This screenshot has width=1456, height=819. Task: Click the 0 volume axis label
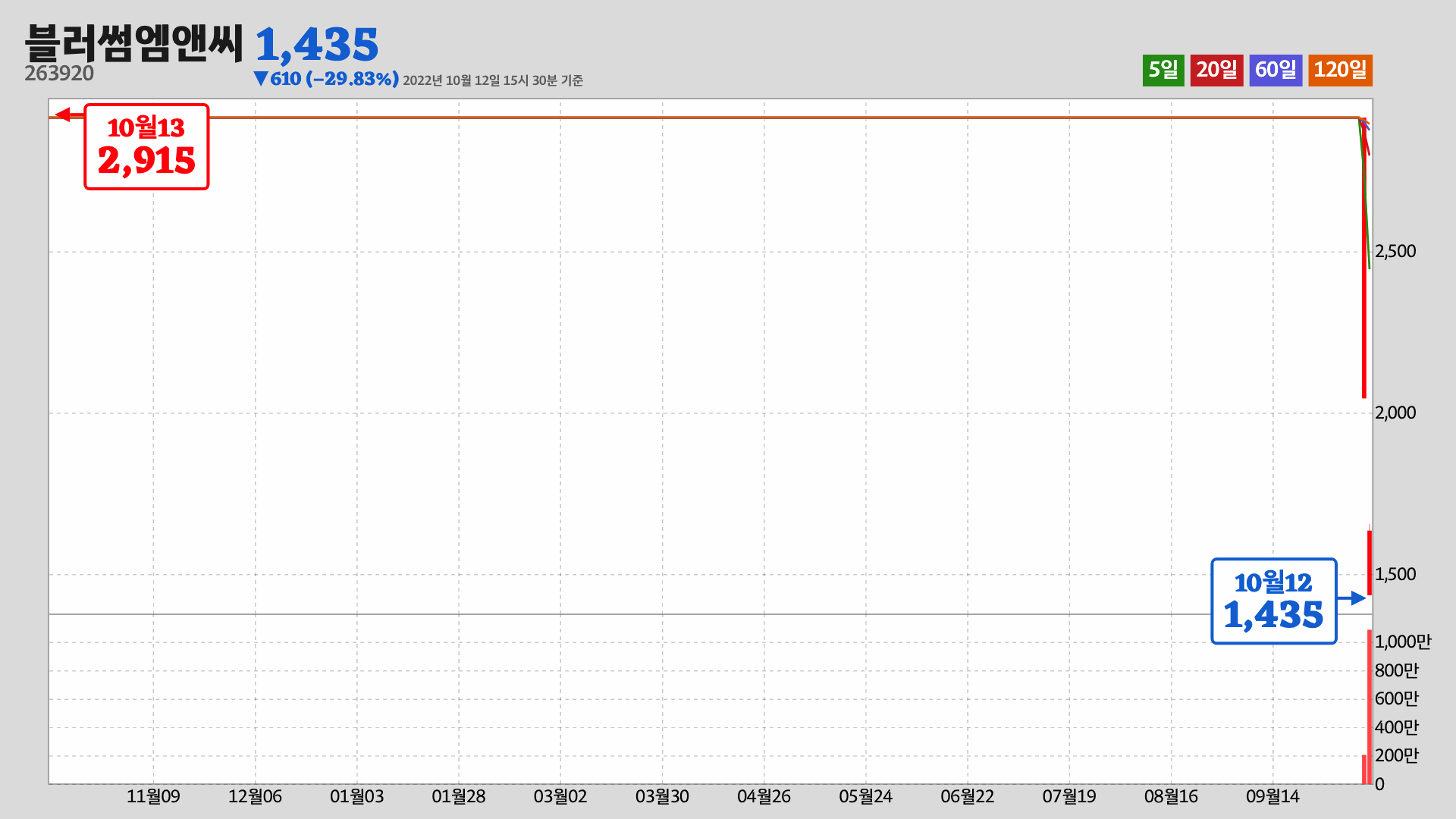tap(1379, 785)
